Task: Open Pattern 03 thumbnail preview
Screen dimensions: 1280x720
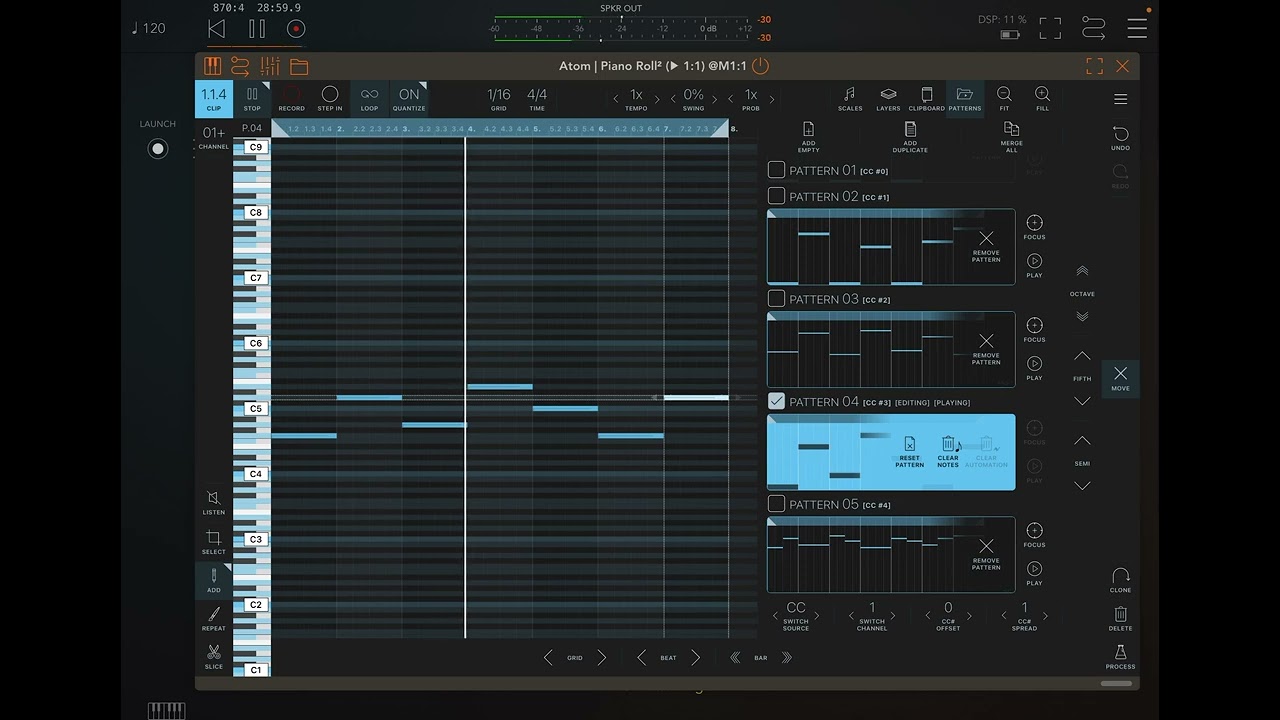Action: click(891, 350)
